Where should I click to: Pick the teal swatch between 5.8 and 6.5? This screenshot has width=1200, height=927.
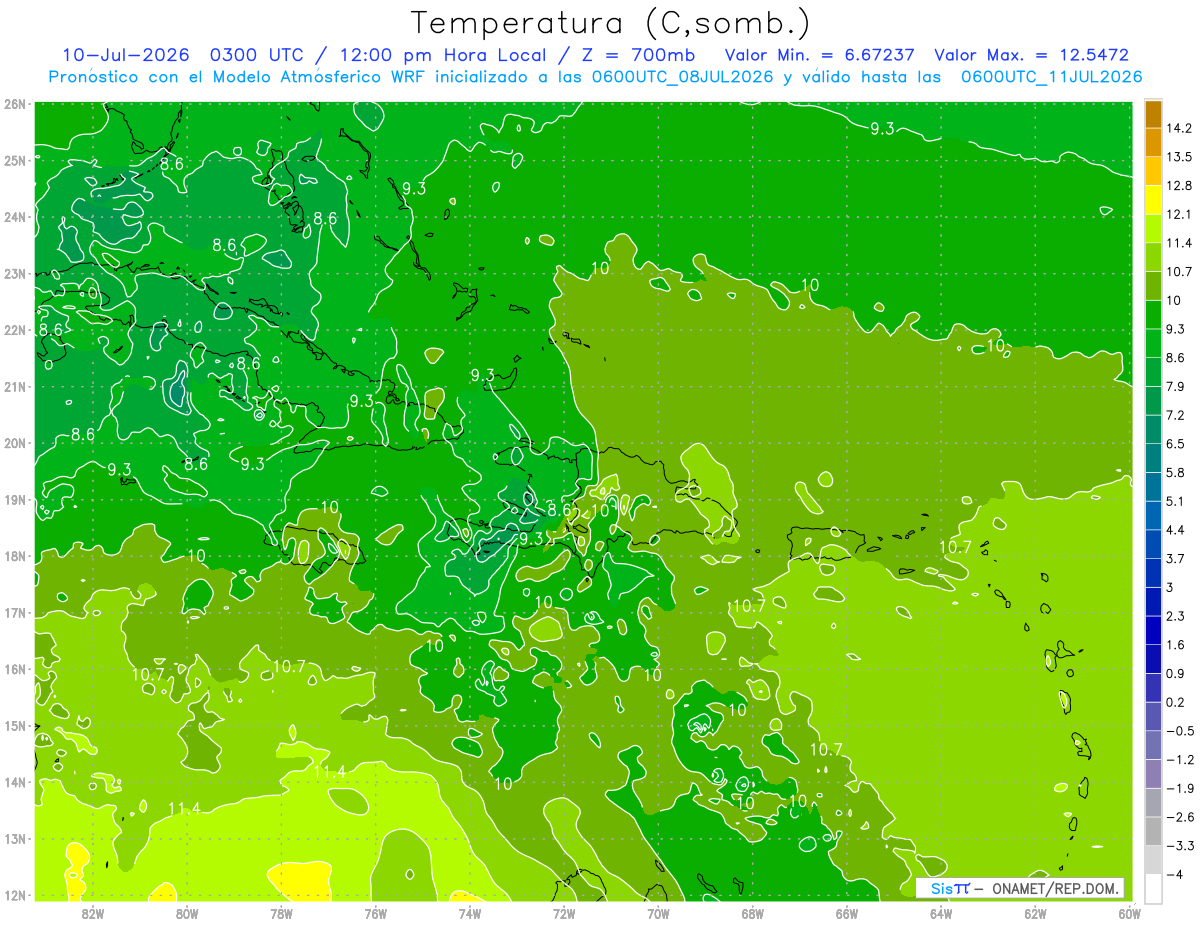(1153, 458)
